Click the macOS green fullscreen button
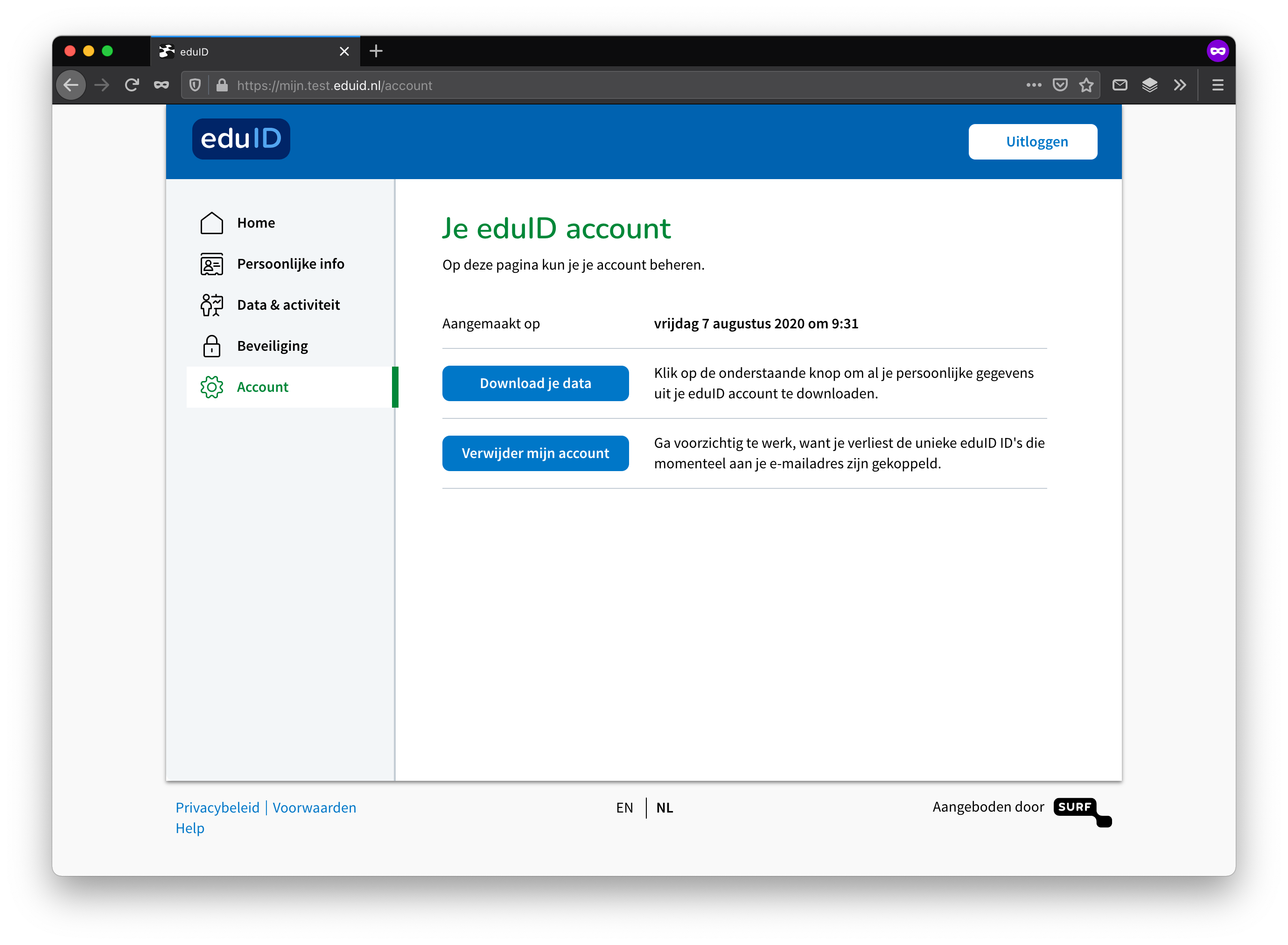Viewport: 1288px width, 945px height. 107,51
